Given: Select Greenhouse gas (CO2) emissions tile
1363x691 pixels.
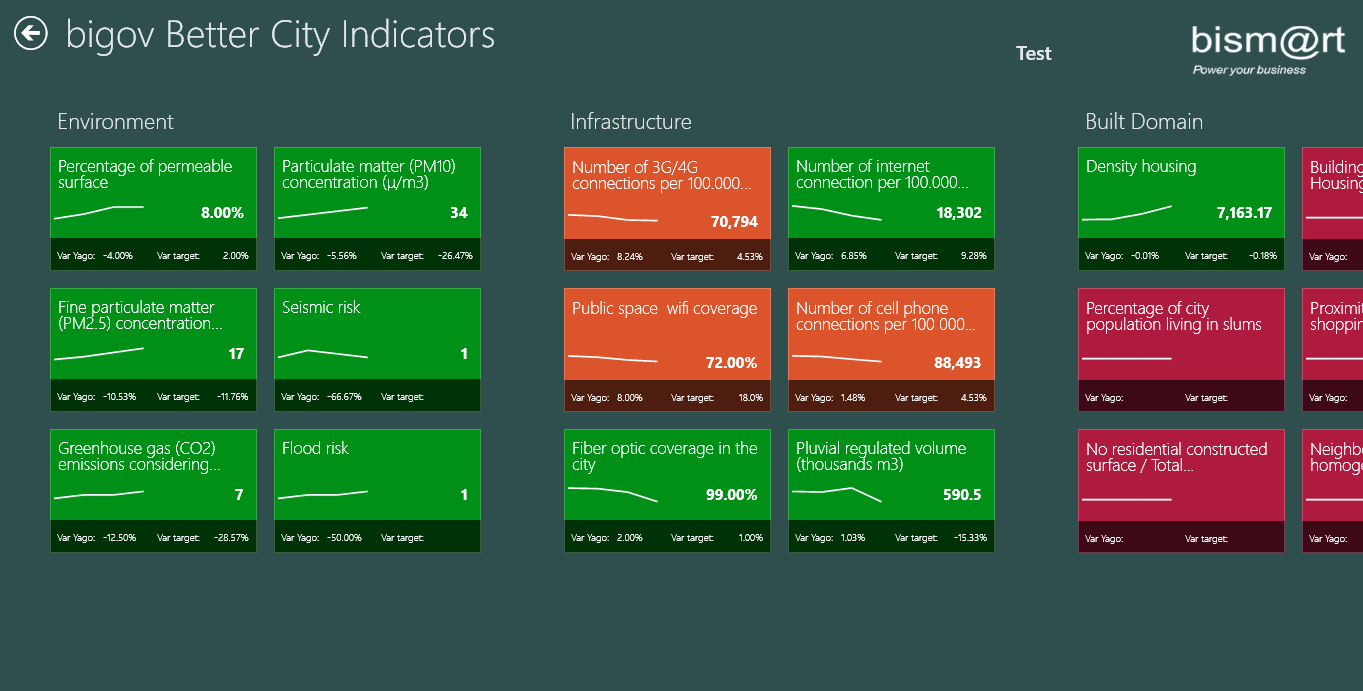Looking at the screenshot, I should tap(153, 490).
